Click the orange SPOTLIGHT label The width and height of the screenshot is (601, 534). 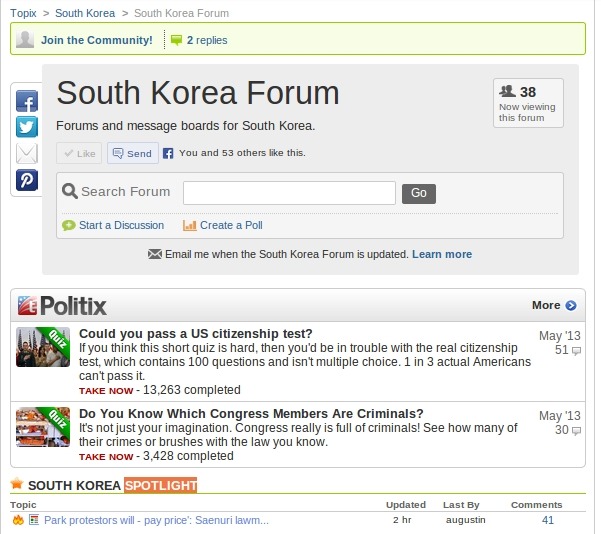(161, 485)
